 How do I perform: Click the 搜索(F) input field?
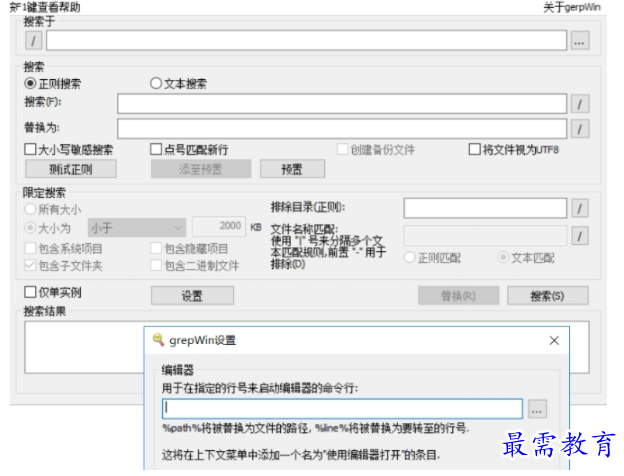coord(342,104)
